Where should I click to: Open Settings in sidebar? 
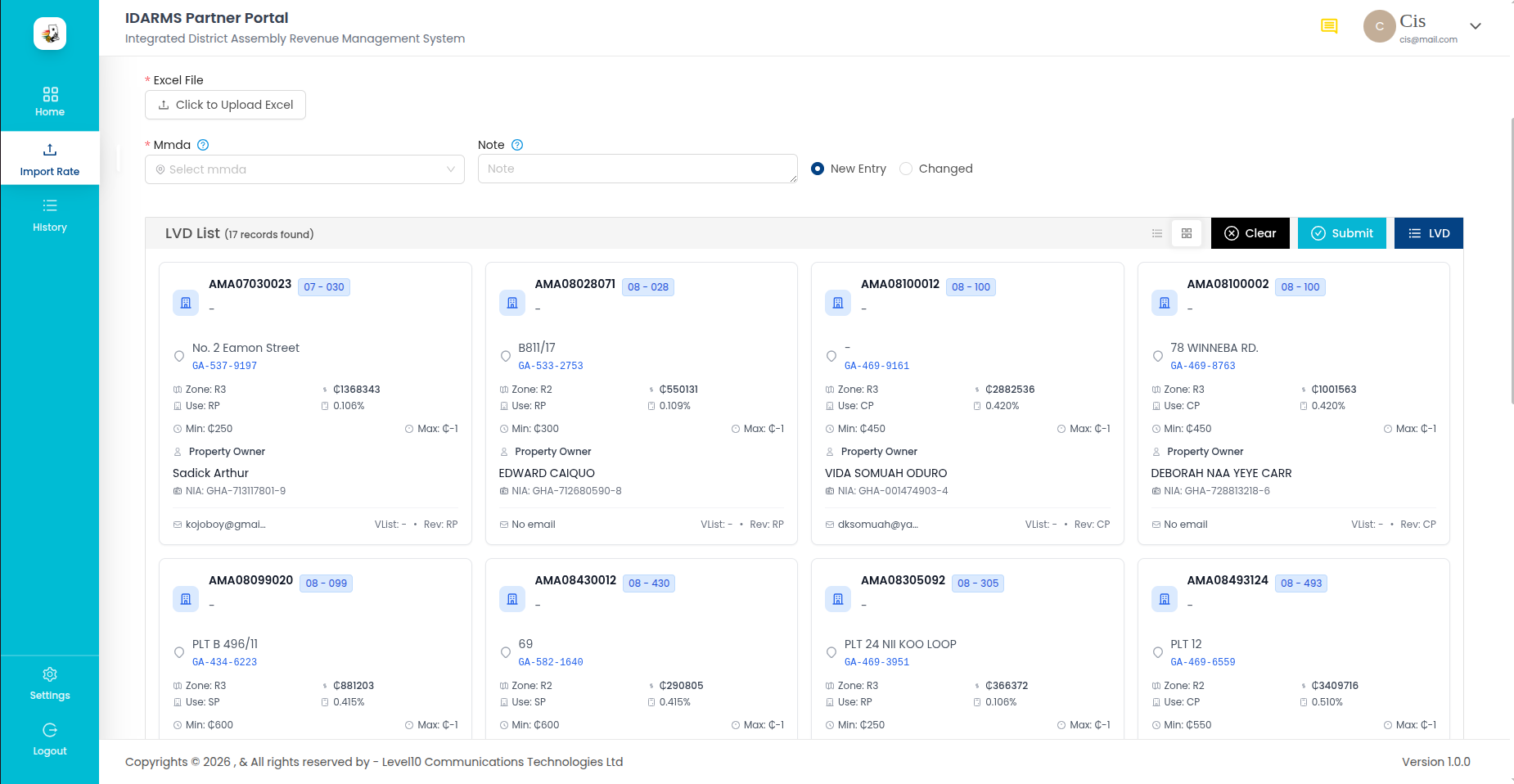point(50,683)
